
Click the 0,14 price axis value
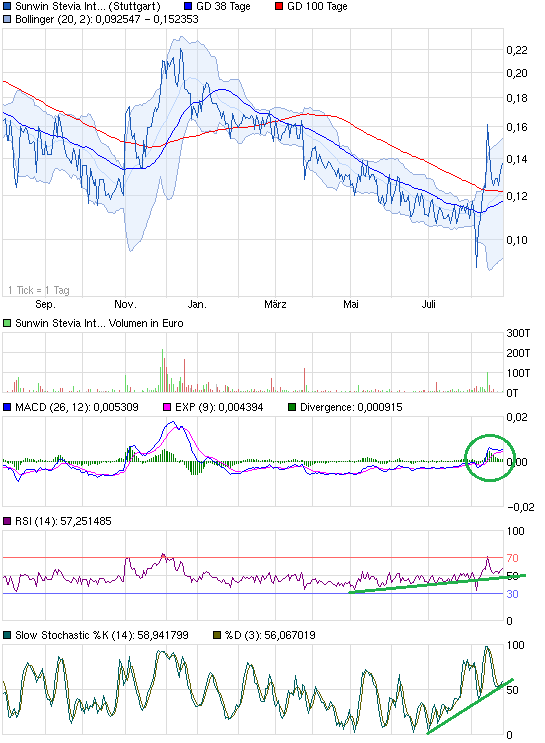[517, 159]
